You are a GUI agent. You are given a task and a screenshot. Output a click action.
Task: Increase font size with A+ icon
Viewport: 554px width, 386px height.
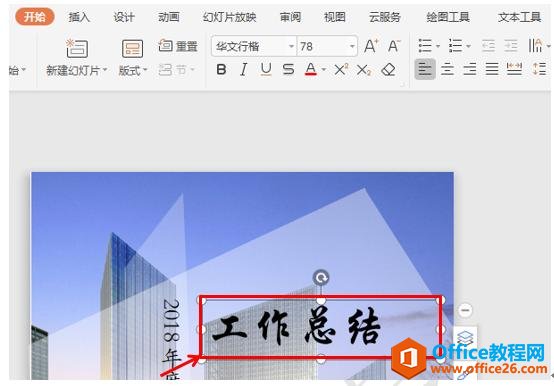pyautogui.click(x=371, y=46)
